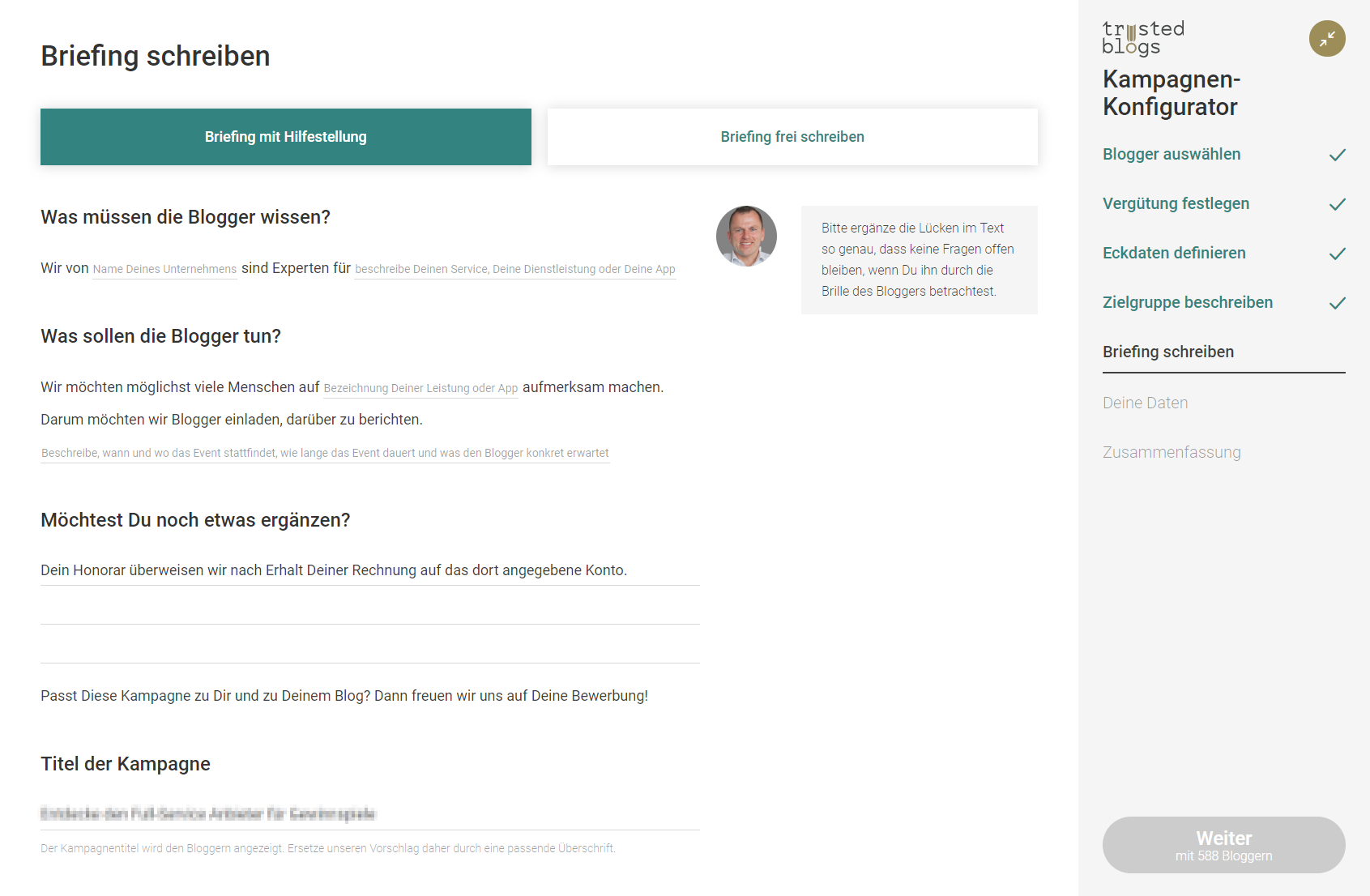This screenshot has height=896, width=1370.
Task: Click the checkmark beside Blogger auswählen
Action: pos(1337,155)
